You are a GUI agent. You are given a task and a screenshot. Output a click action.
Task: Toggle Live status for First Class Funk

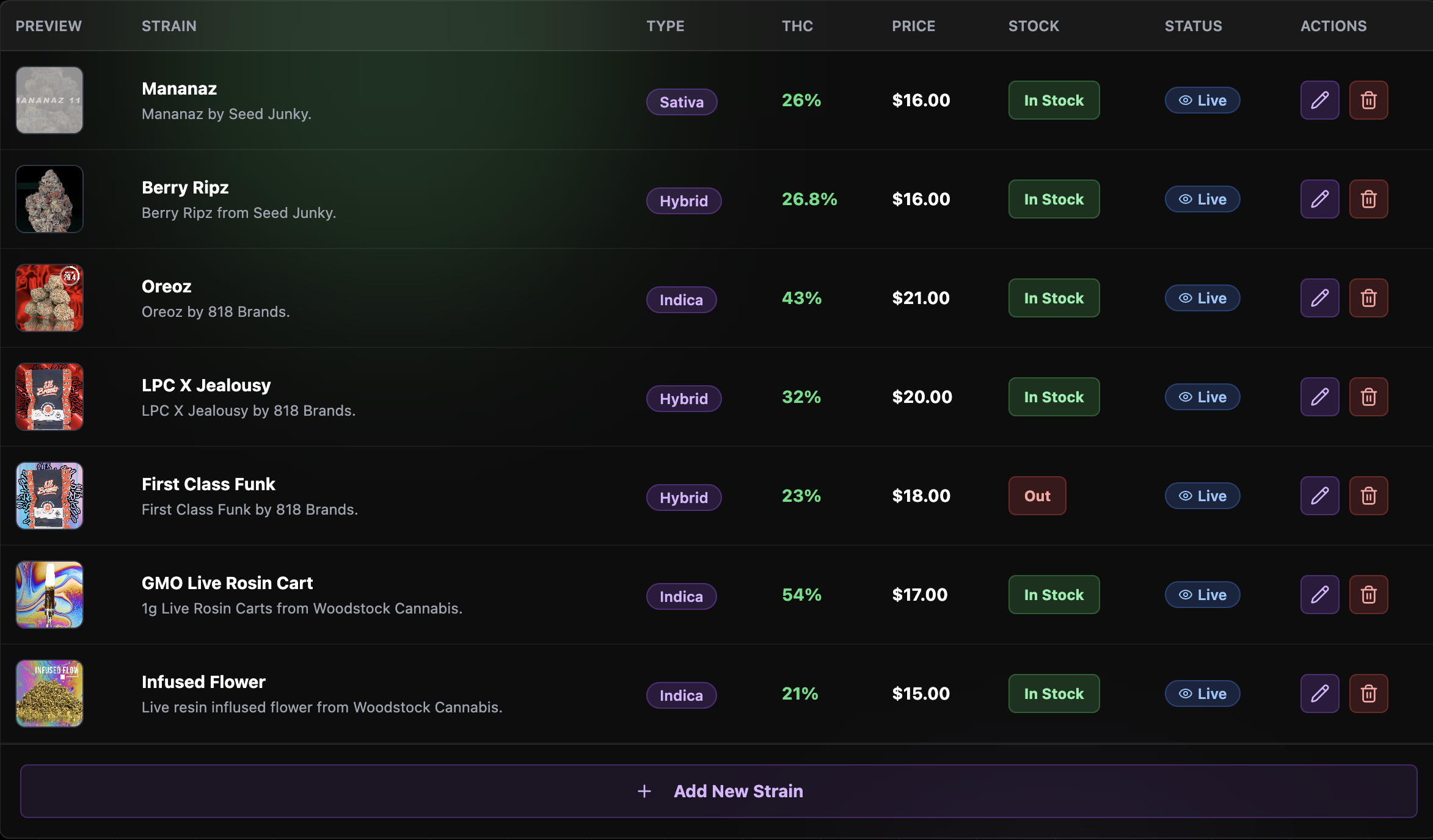(1202, 496)
